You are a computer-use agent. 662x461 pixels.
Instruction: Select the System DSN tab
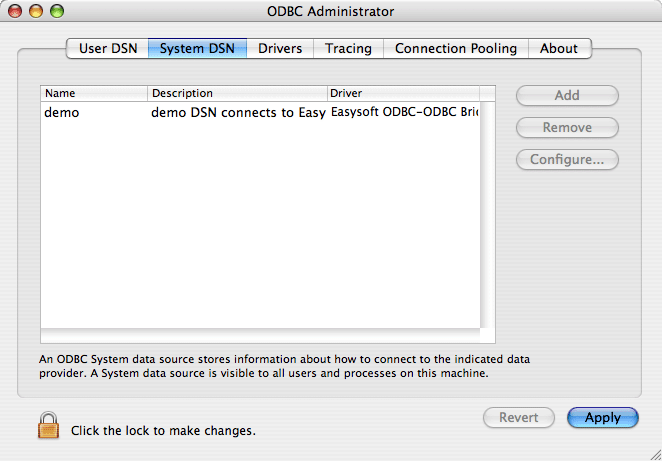click(197, 49)
